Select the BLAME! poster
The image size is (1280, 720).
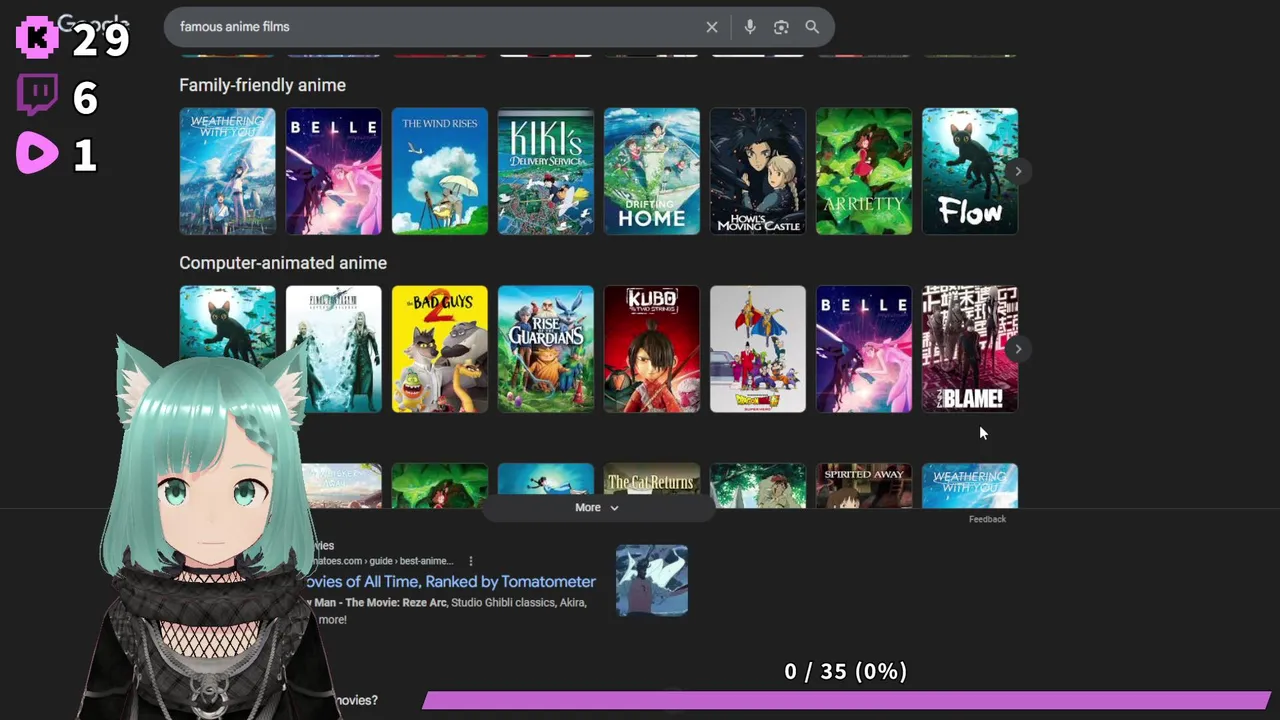pos(969,349)
